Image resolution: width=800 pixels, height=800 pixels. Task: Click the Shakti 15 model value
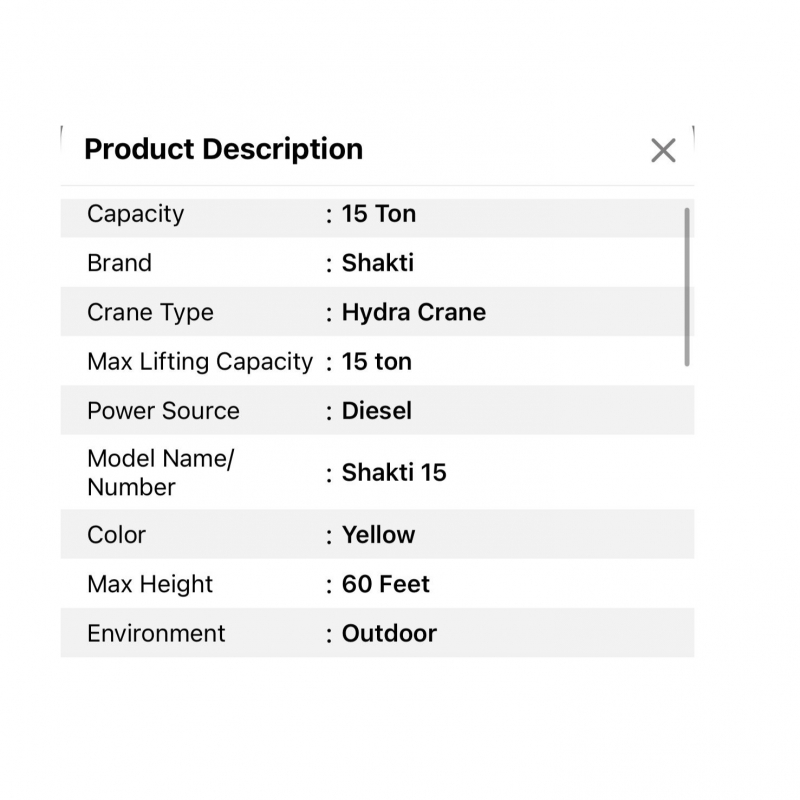coord(394,473)
